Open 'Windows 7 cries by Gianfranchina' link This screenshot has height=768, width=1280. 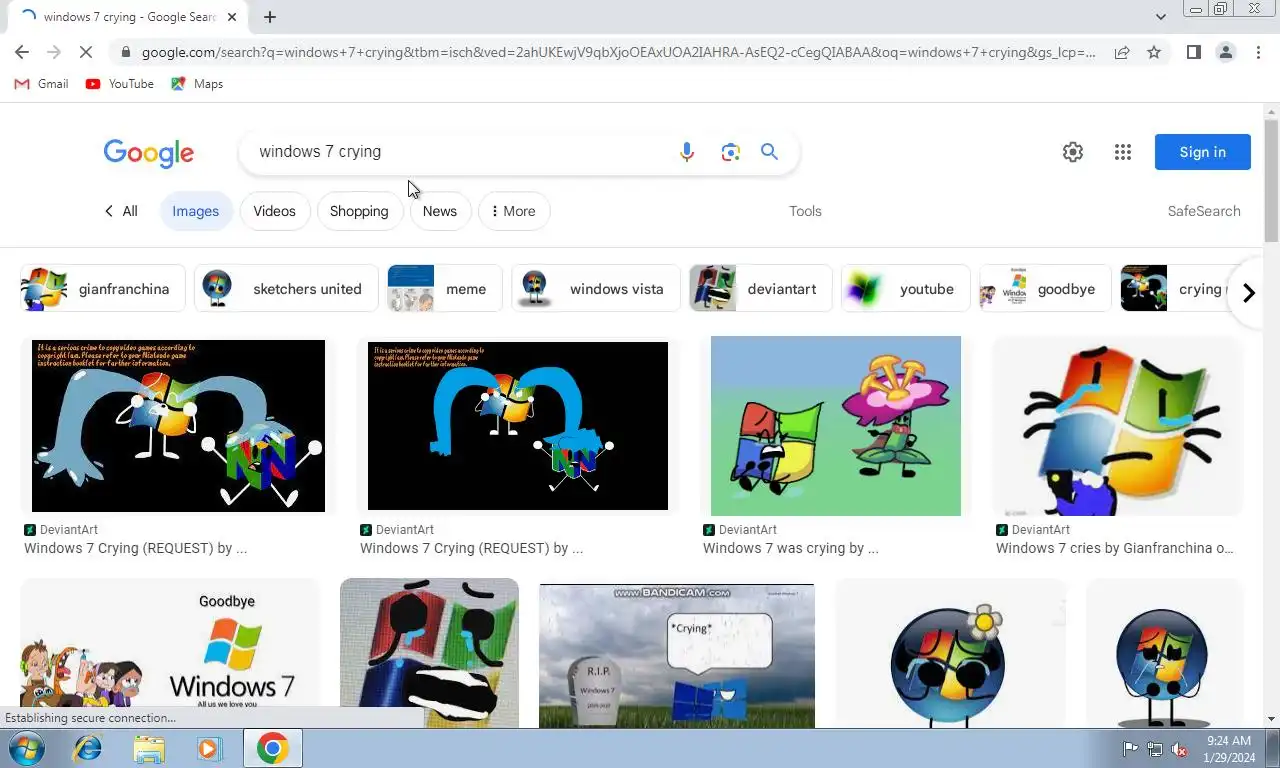1115,548
